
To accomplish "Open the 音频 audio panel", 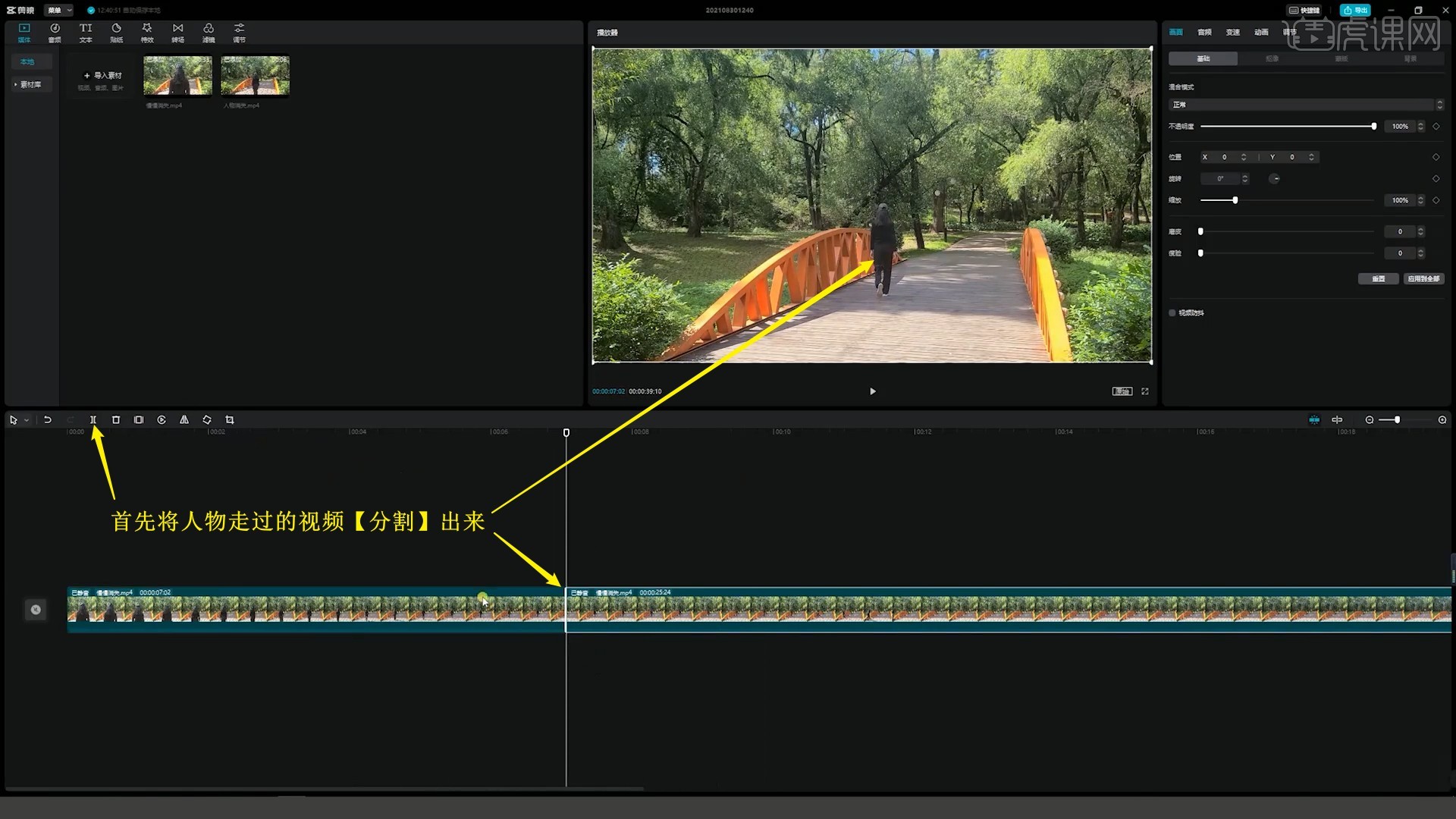I will click(55, 33).
